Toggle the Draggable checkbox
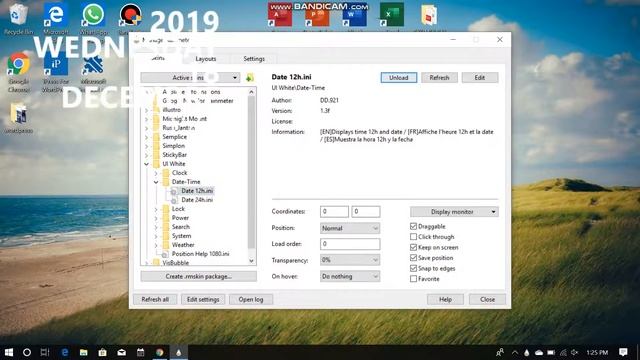This screenshot has height=360, width=640. 413,226
